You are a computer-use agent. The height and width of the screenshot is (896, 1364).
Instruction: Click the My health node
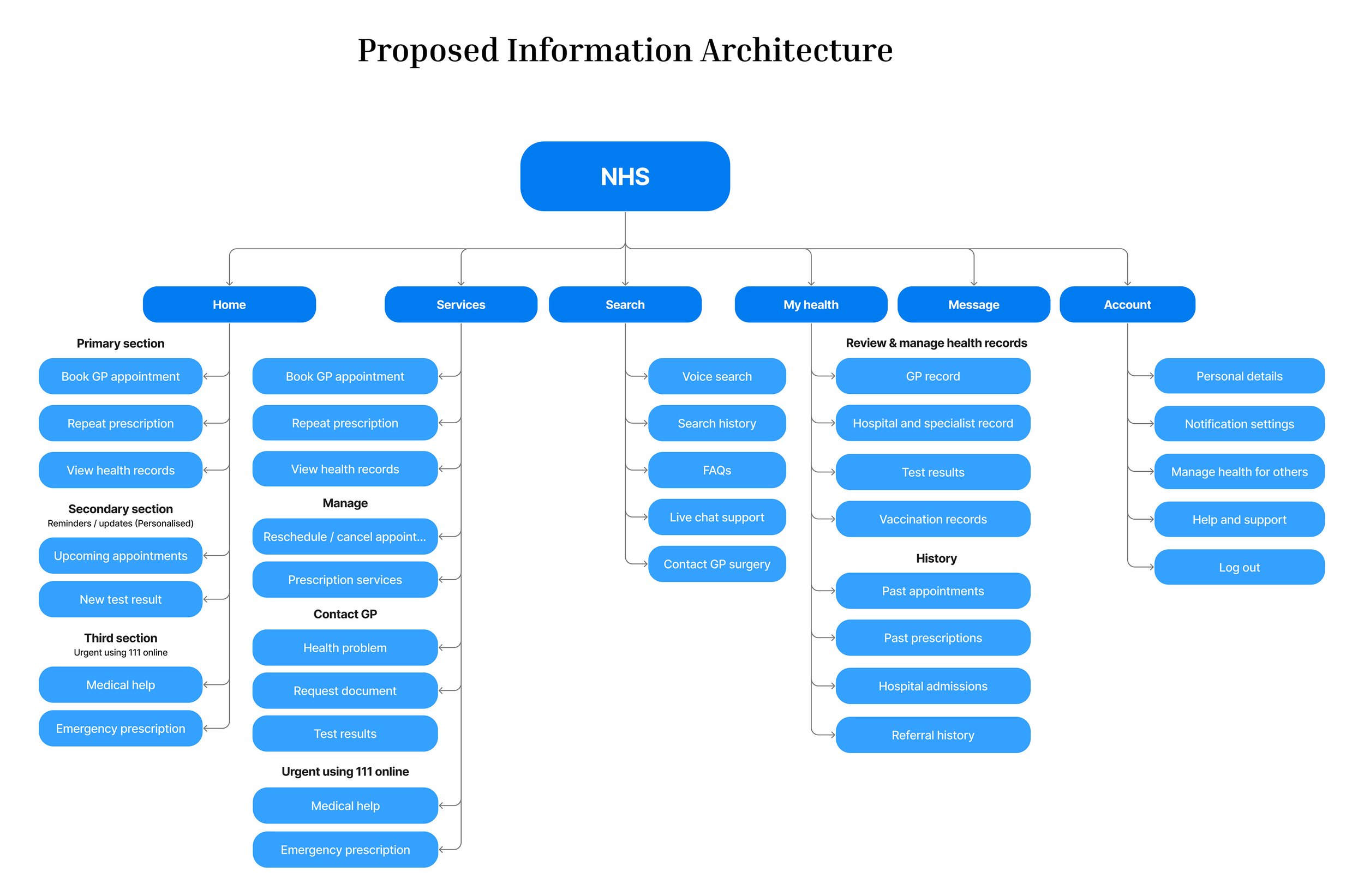pyautogui.click(x=810, y=305)
